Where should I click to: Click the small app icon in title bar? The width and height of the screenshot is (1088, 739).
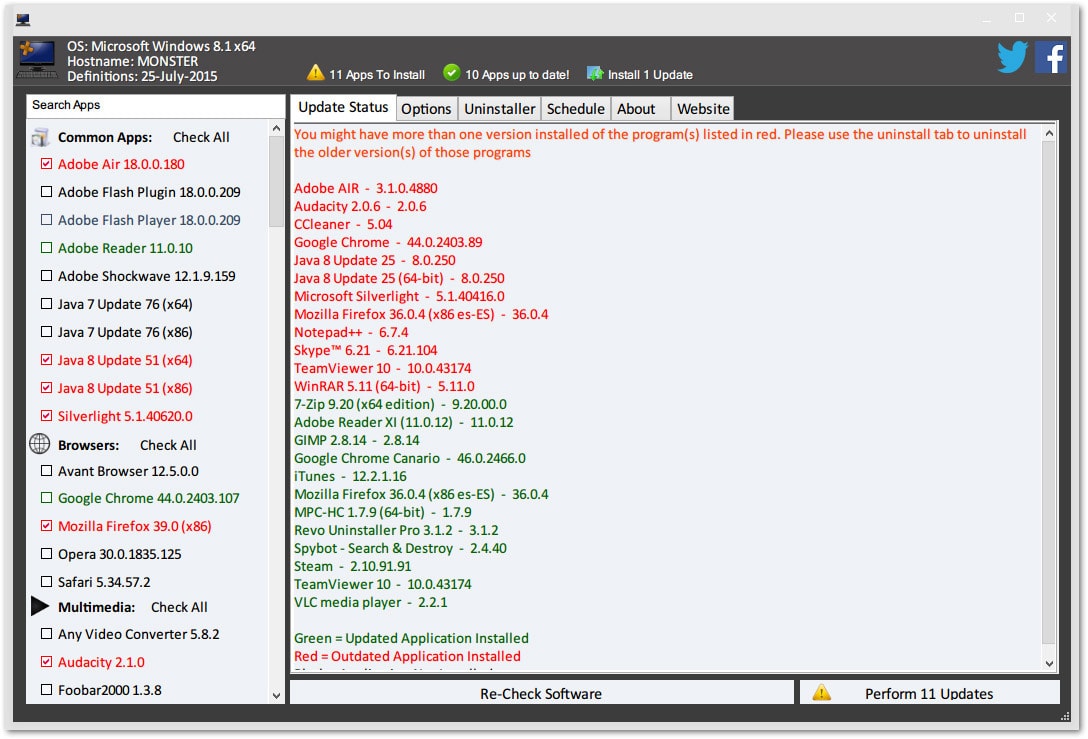(23, 19)
